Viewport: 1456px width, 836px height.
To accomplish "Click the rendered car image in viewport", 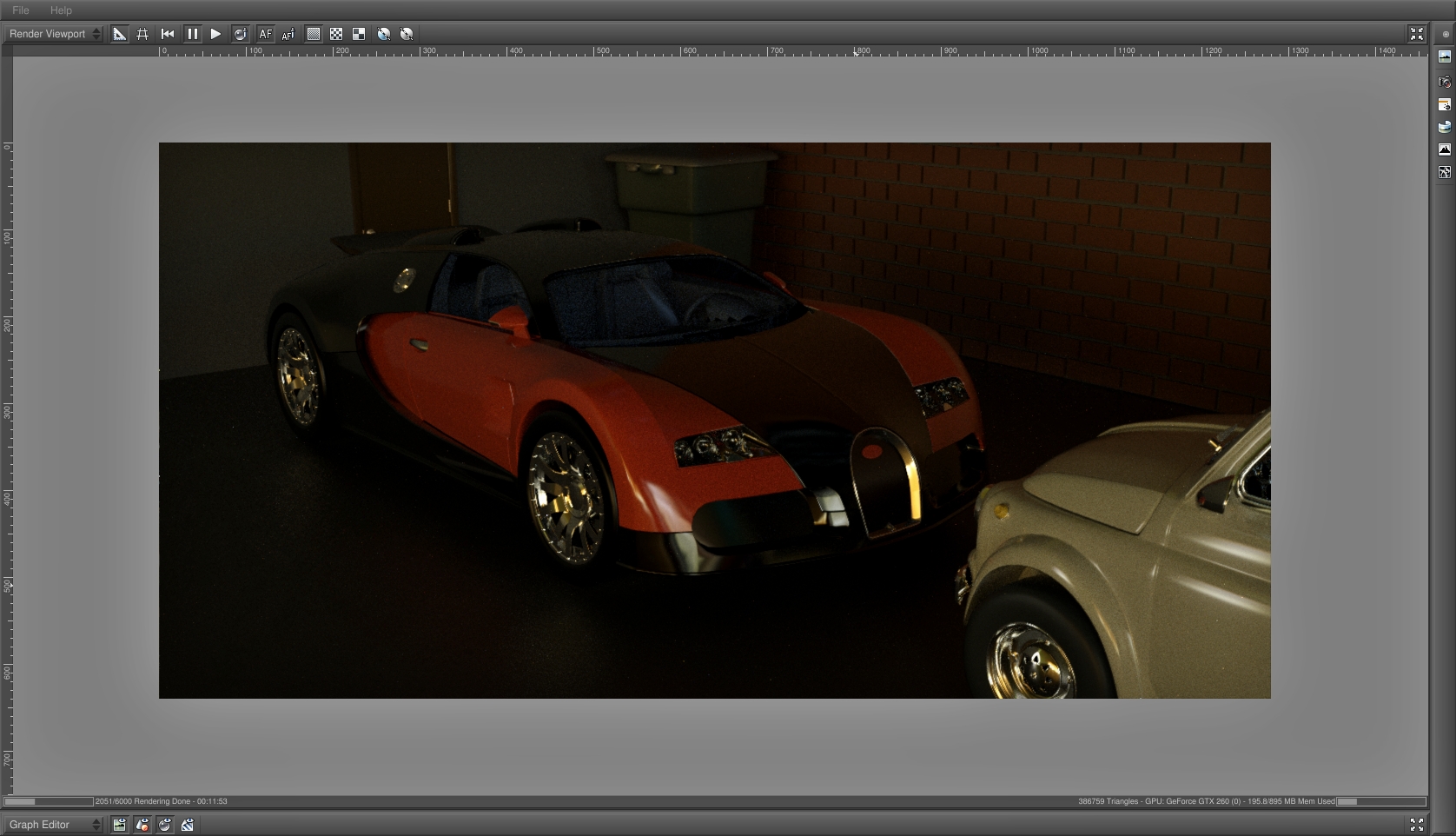I will click(x=714, y=421).
